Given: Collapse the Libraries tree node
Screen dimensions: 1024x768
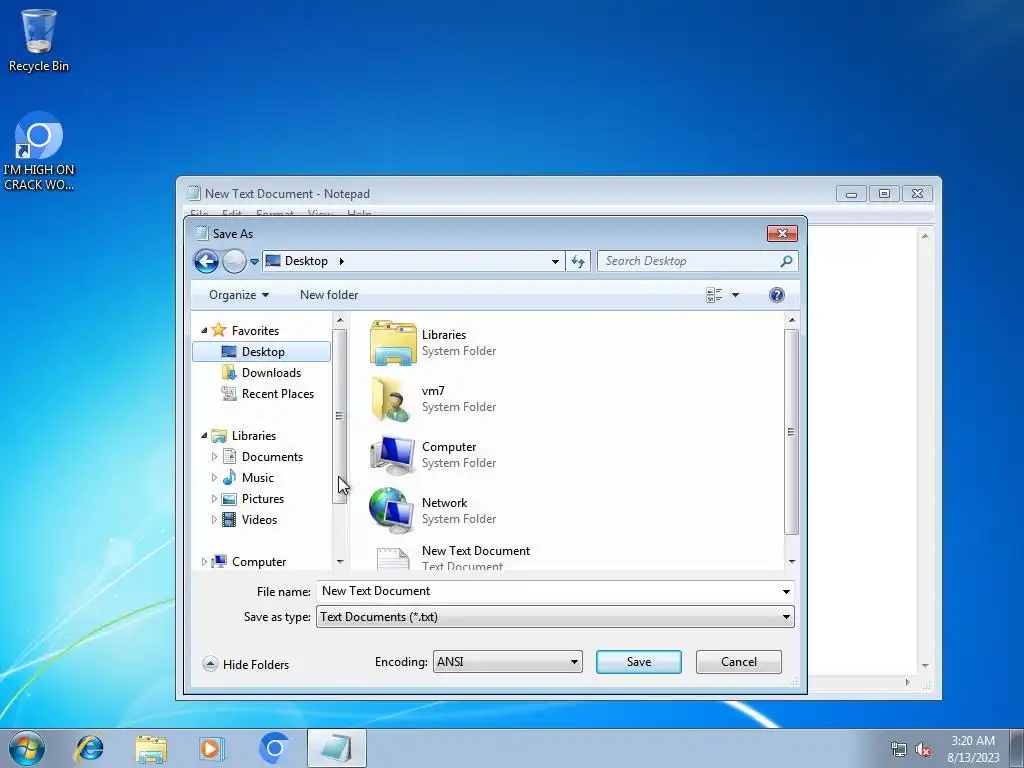Looking at the screenshot, I should point(204,435).
